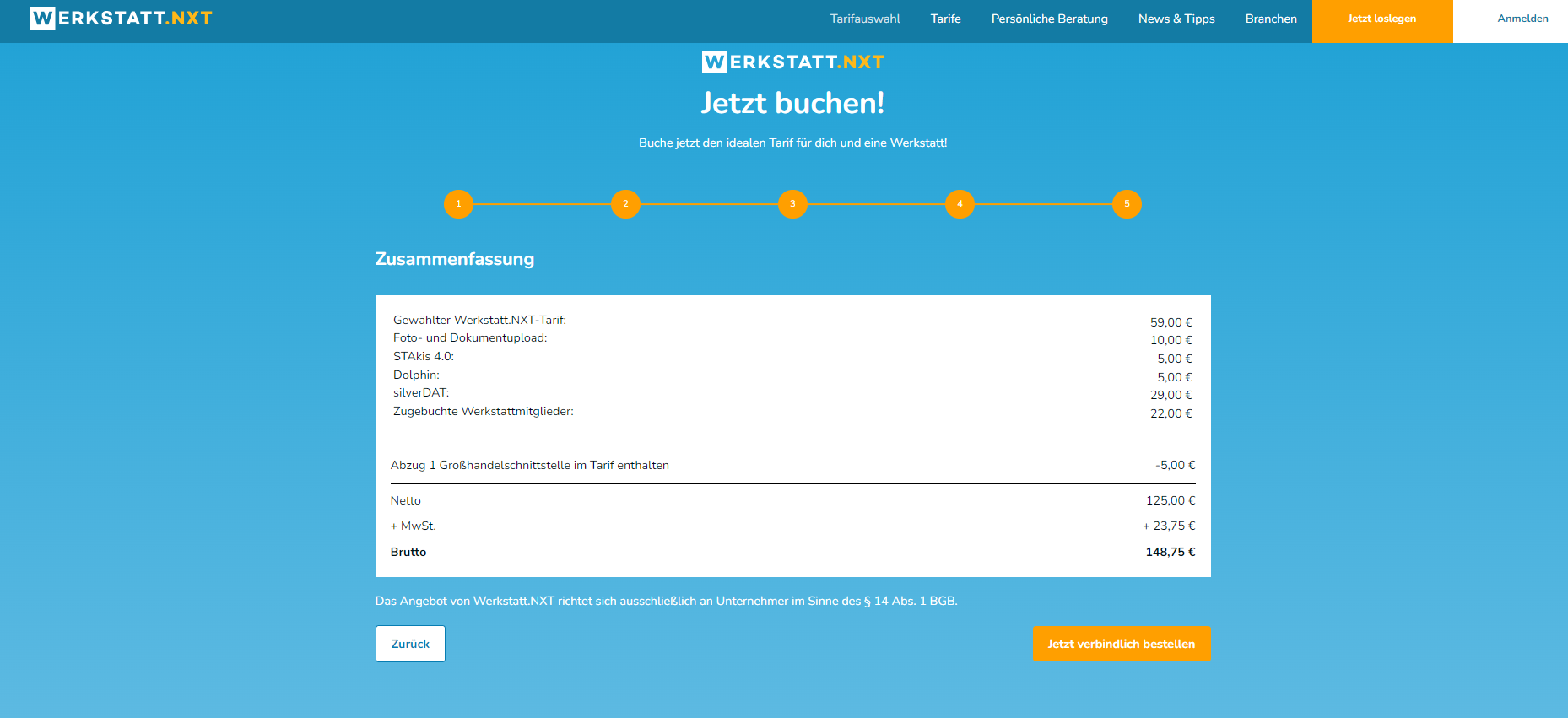The width and height of the screenshot is (1568, 718).
Task: Click the 125,00 € net total
Action: [1171, 500]
